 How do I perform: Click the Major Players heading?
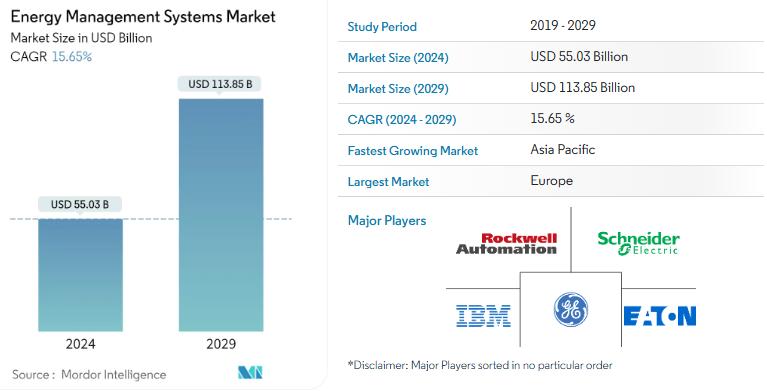(387, 221)
